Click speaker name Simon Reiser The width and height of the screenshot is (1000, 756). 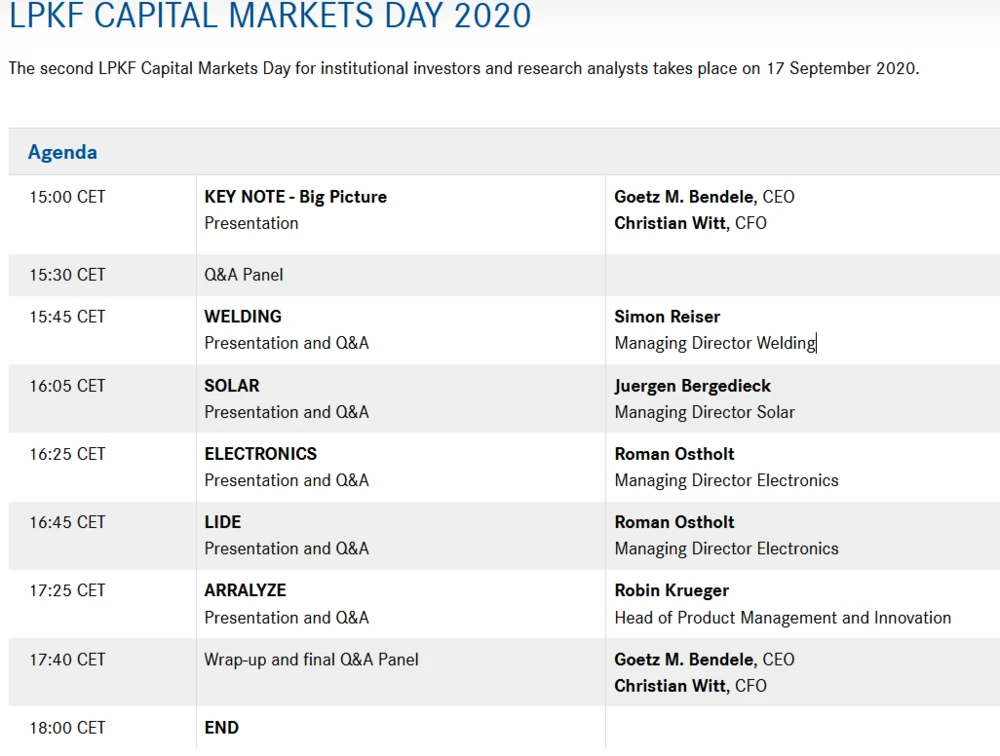(x=667, y=317)
